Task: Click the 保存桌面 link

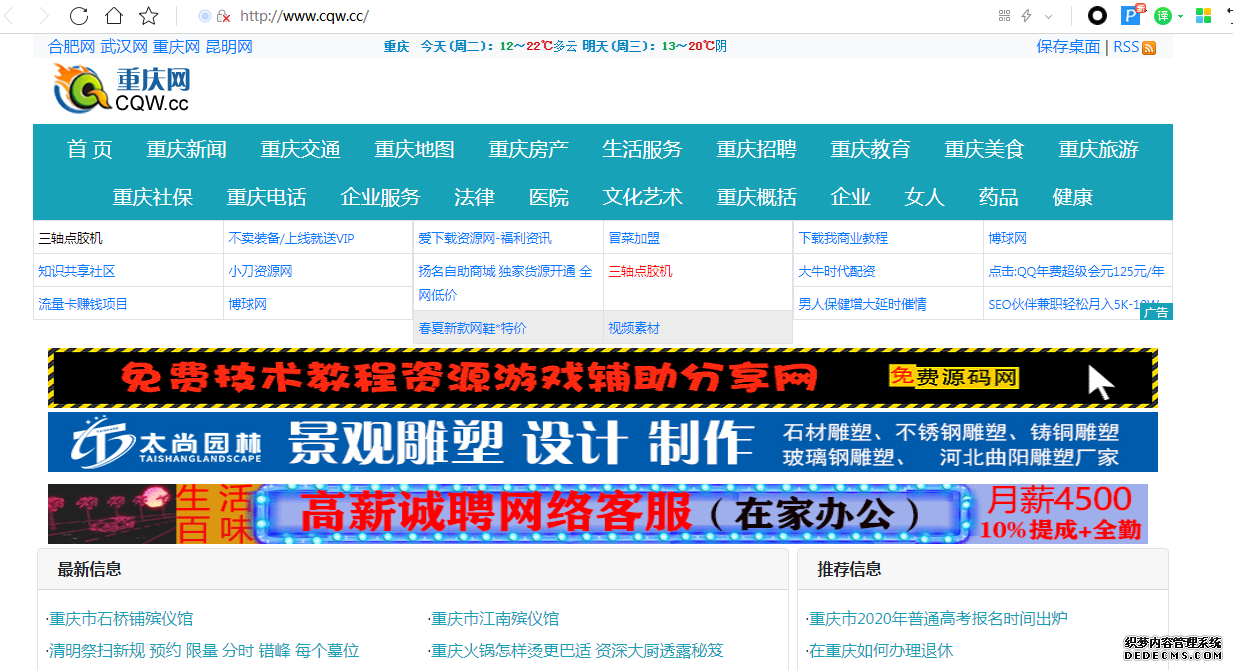Action: 1068,47
